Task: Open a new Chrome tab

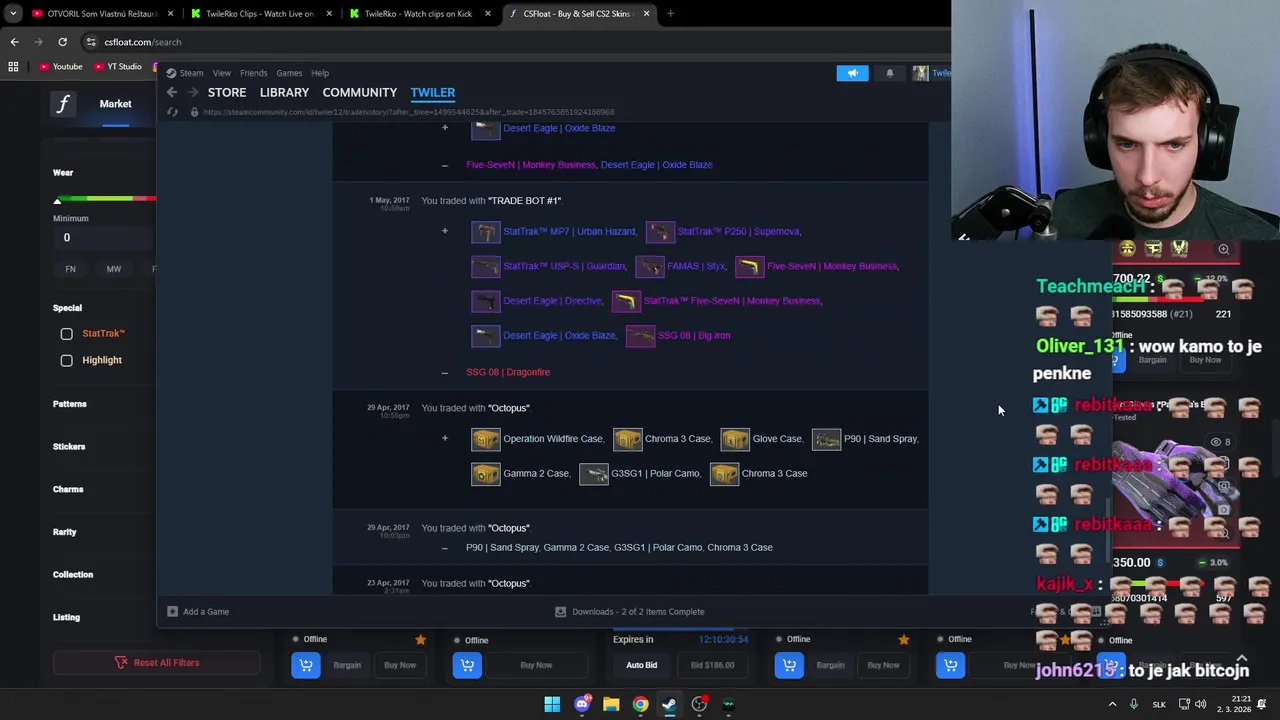Action: (670, 14)
